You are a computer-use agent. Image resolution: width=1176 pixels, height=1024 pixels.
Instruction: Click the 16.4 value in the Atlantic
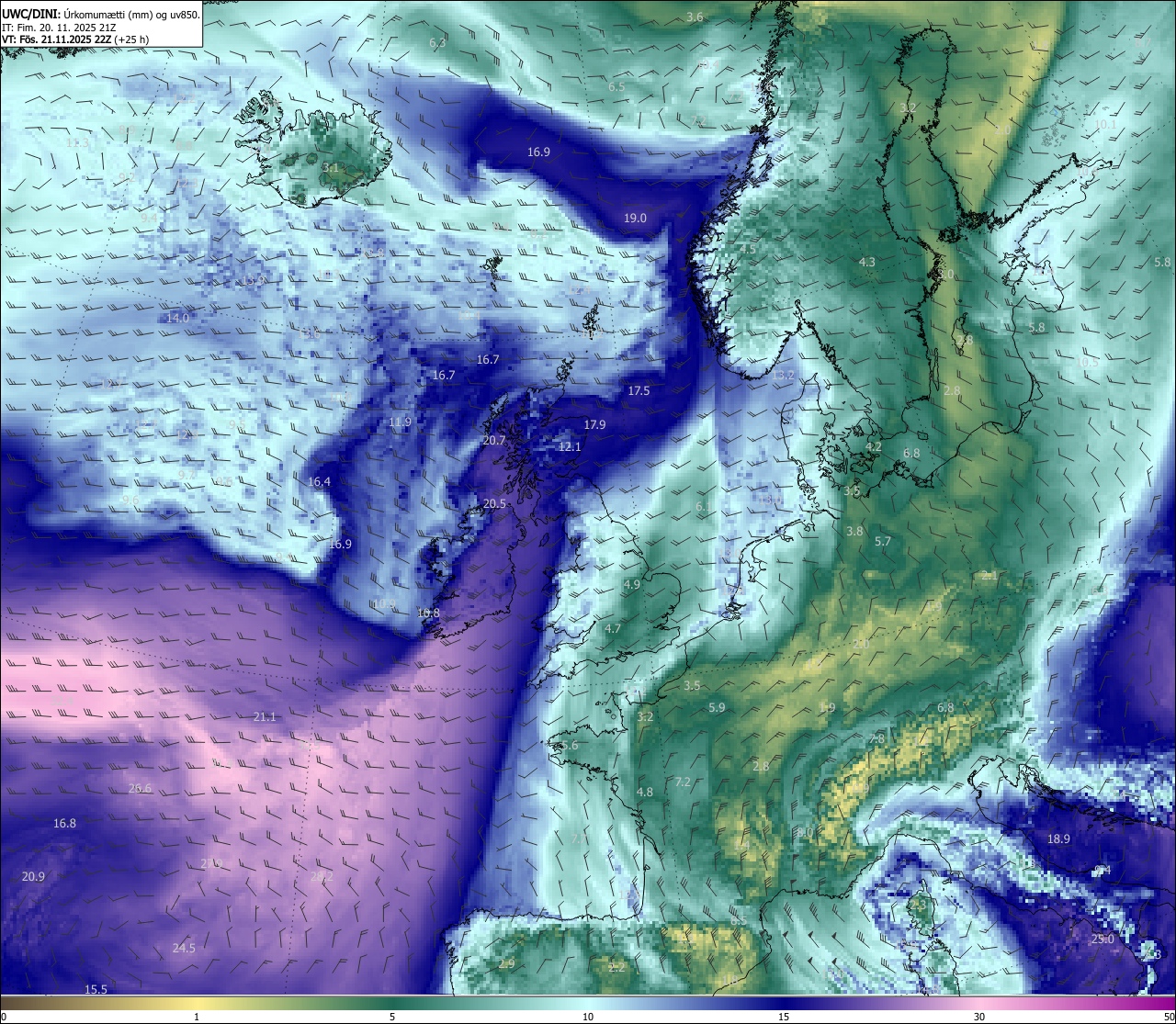click(319, 482)
